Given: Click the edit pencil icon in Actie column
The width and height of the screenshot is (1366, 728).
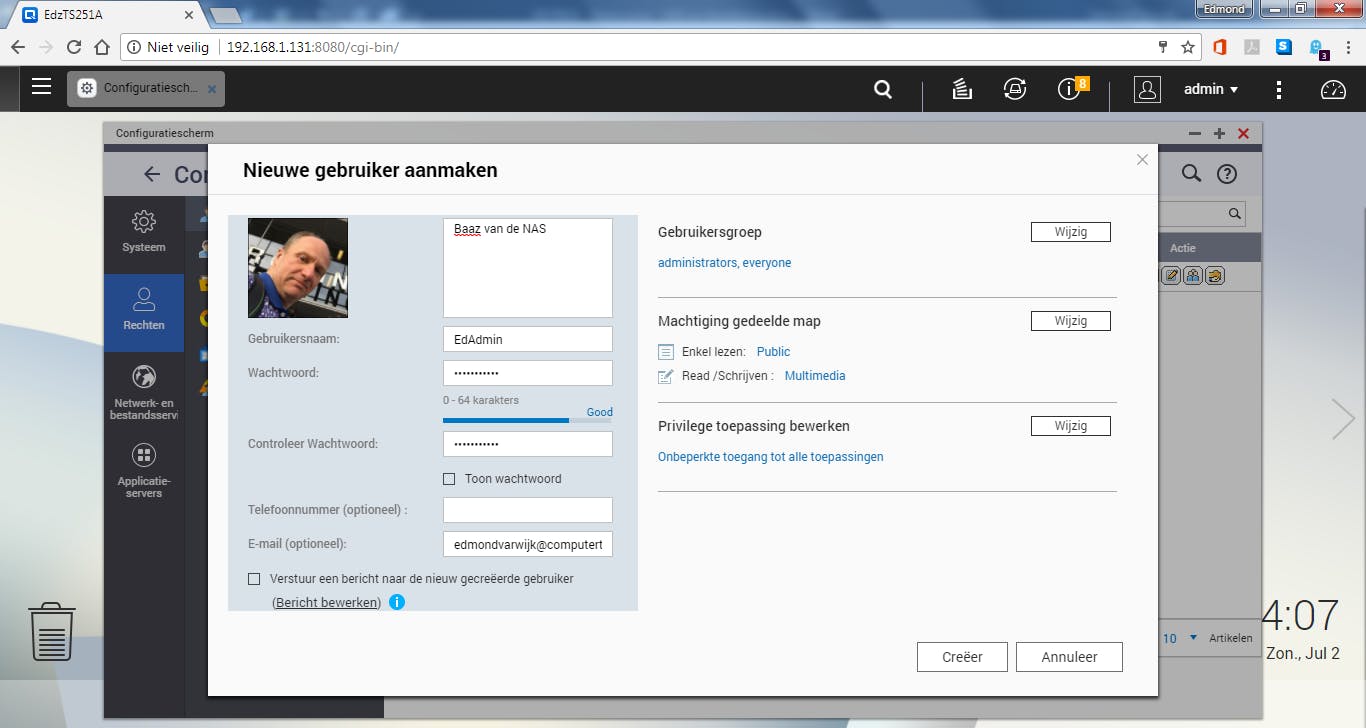Looking at the screenshot, I should coord(1171,275).
